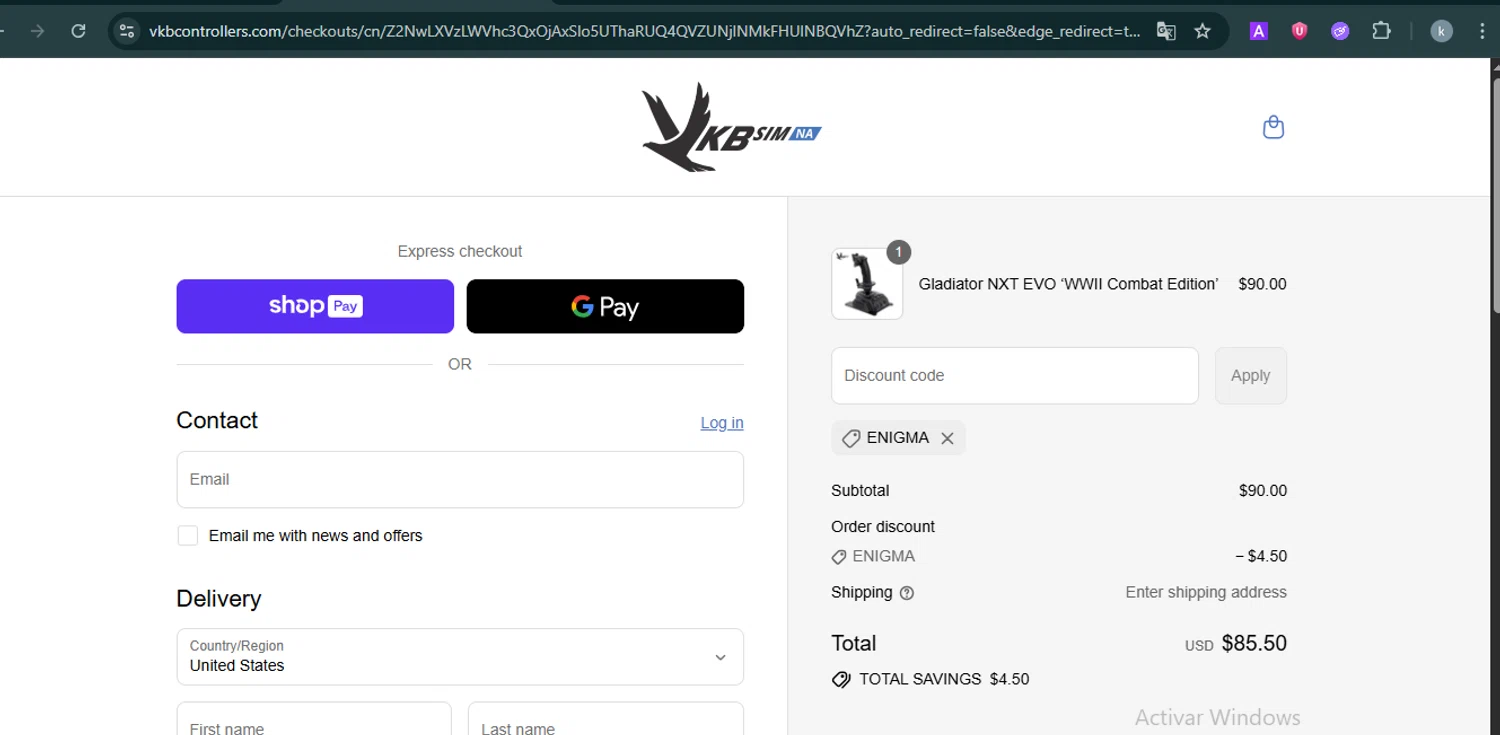
Task: Focus the Discount code field
Action: click(1014, 376)
